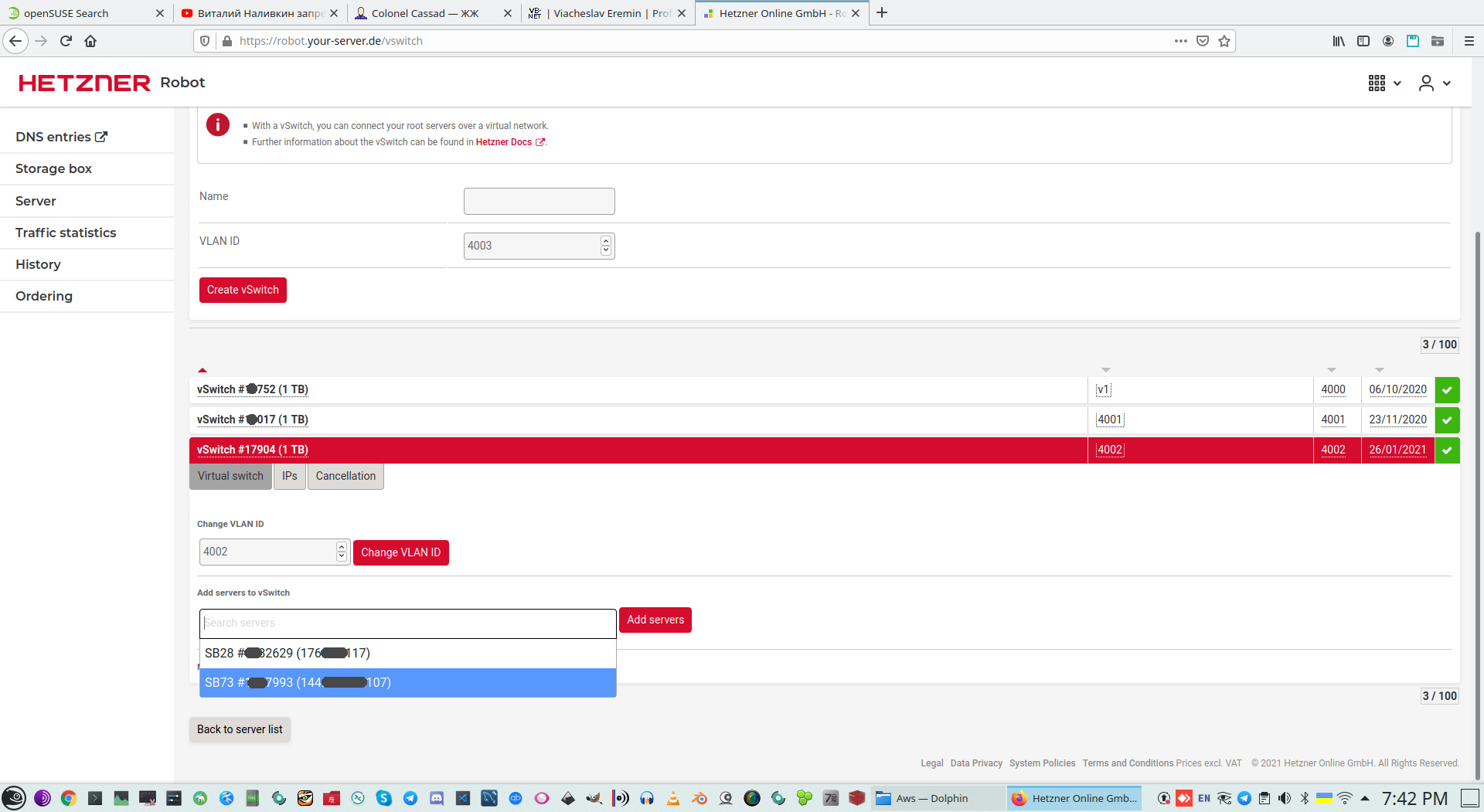Open Firefox account icon
Image resolution: width=1484 pixels, height=812 pixels.
click(x=1388, y=41)
